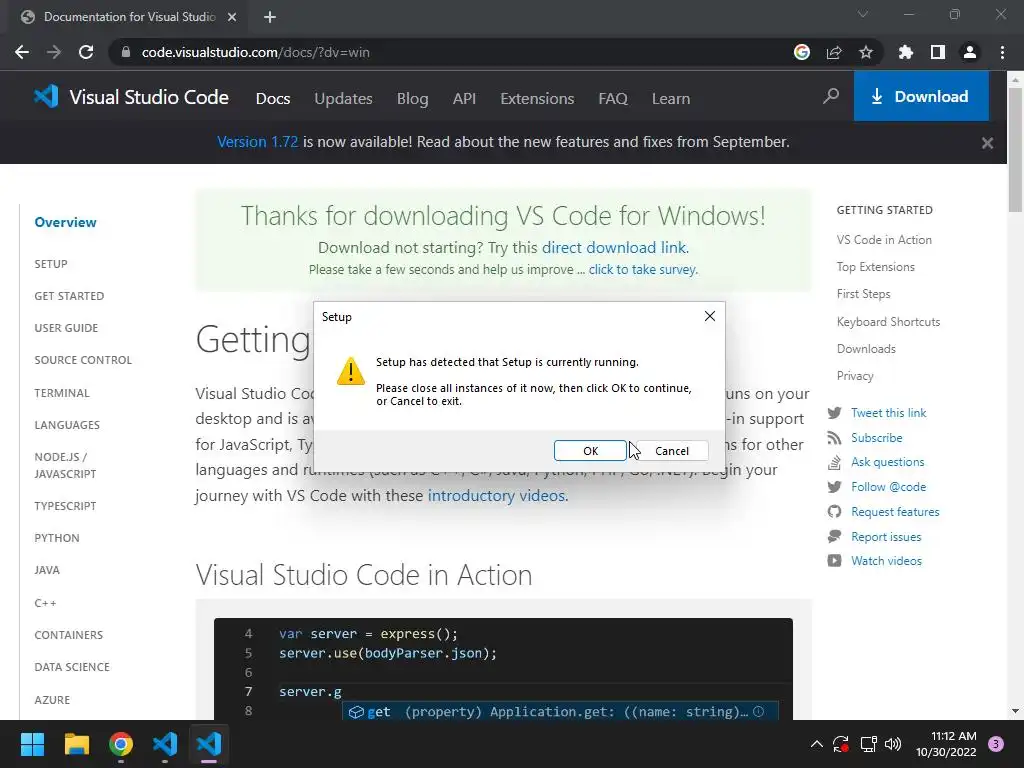Open the site search magnifier icon
1024x768 pixels.
pyautogui.click(x=831, y=97)
